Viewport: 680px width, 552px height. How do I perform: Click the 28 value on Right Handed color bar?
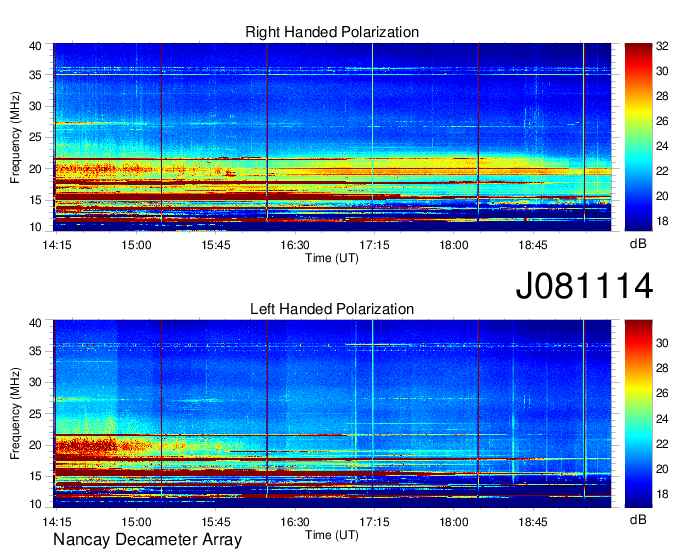662,96
